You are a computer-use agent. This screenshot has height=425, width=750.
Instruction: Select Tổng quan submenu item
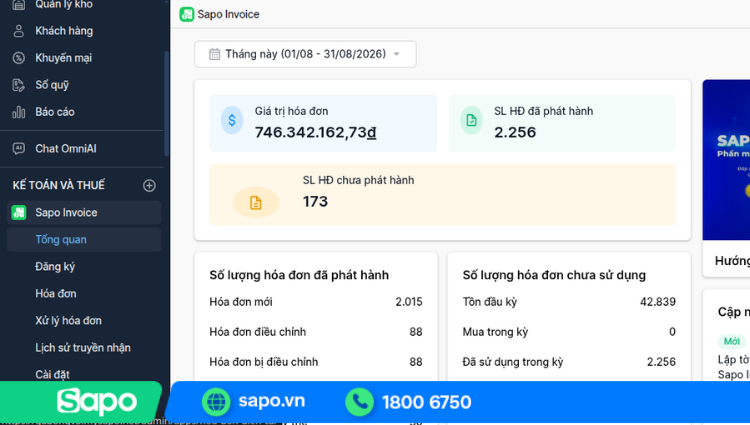tap(84, 240)
